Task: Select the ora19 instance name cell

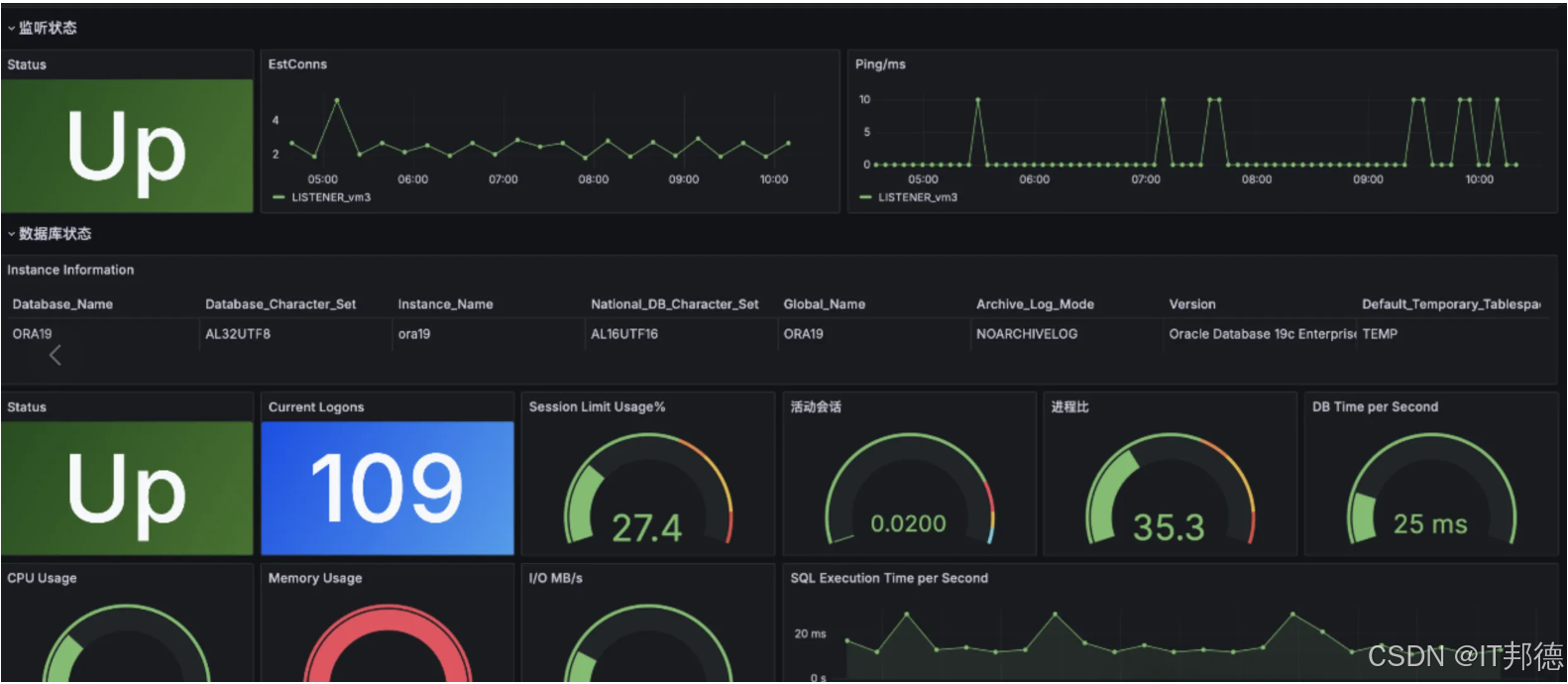Action: coord(414,334)
